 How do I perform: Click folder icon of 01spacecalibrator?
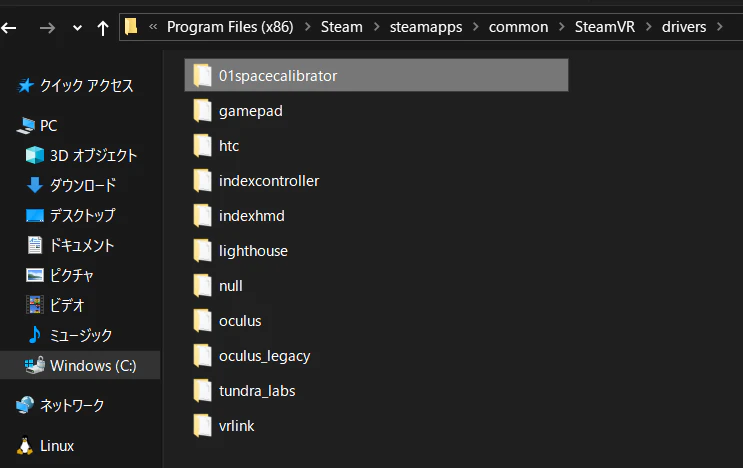coord(202,76)
